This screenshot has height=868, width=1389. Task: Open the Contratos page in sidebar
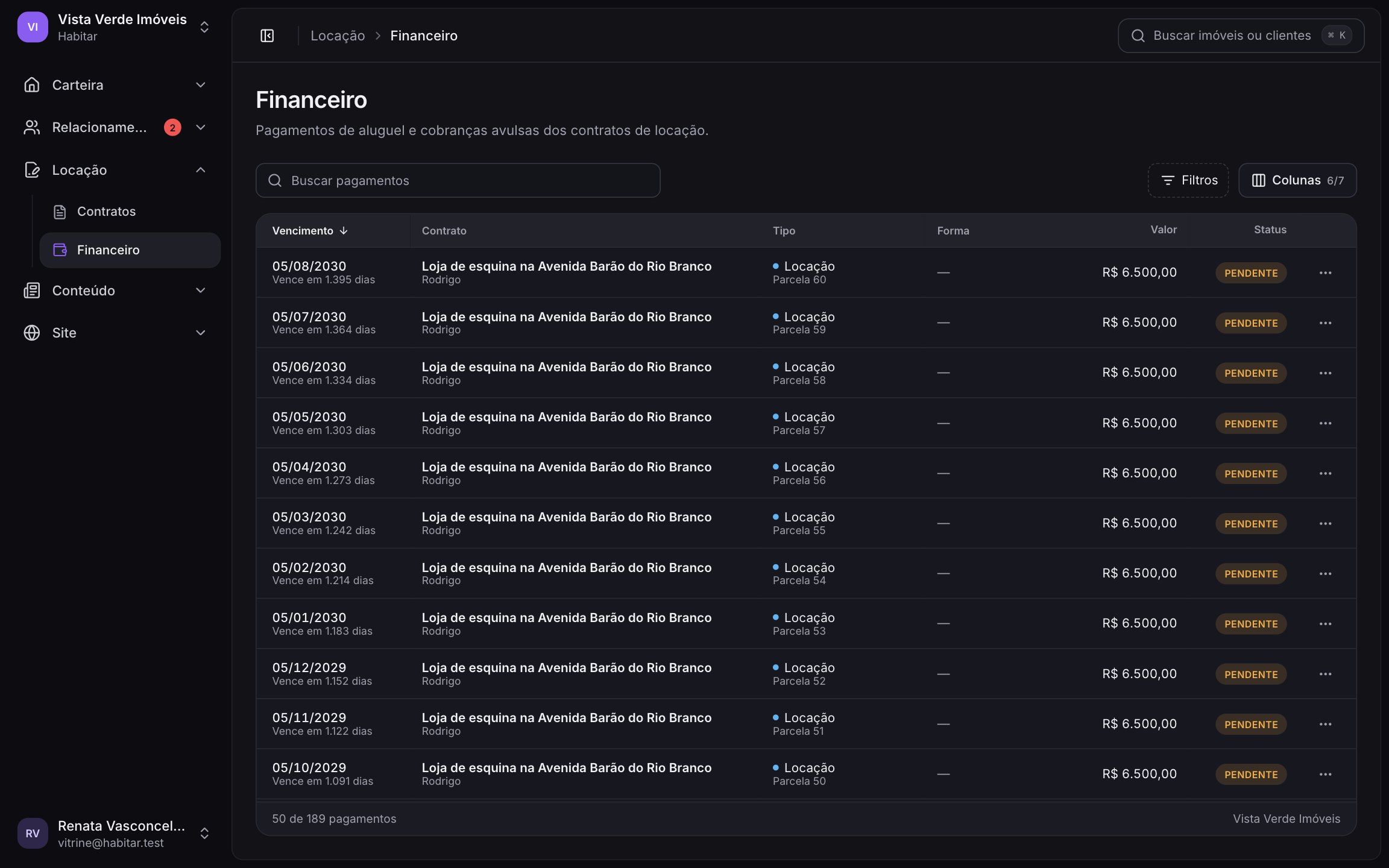click(x=130, y=212)
